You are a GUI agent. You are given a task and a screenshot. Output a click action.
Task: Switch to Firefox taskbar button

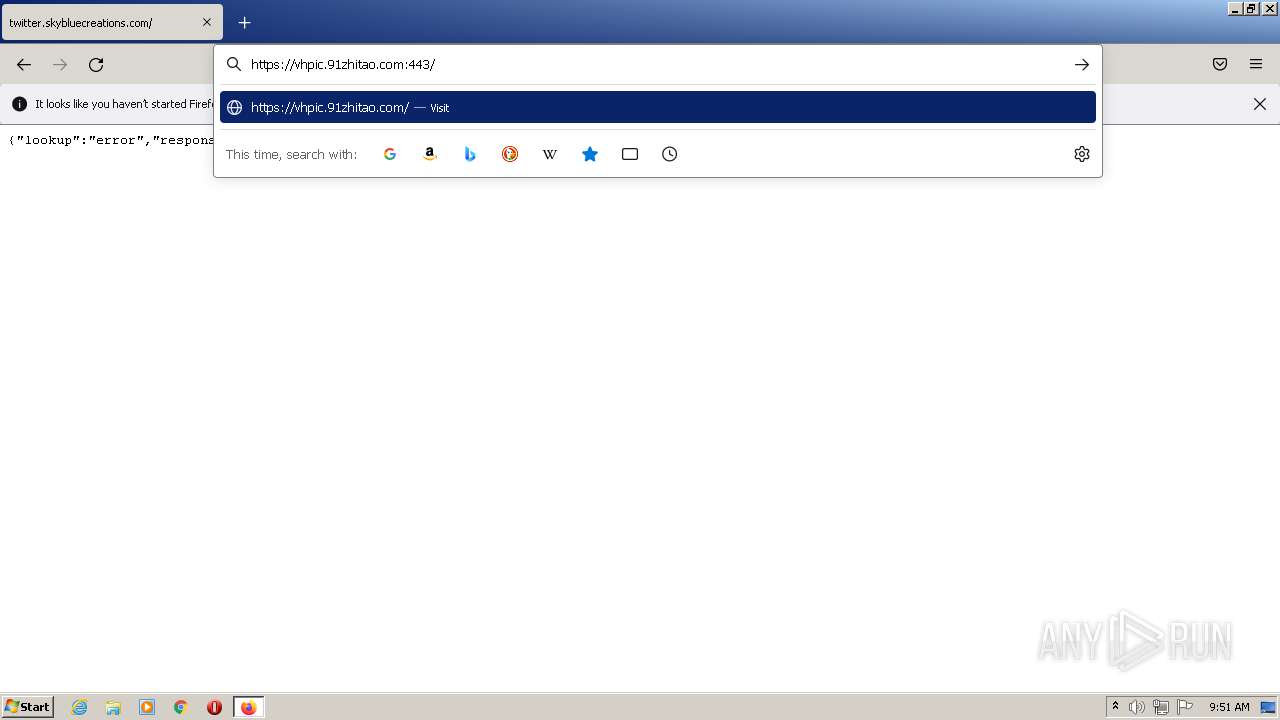248,707
